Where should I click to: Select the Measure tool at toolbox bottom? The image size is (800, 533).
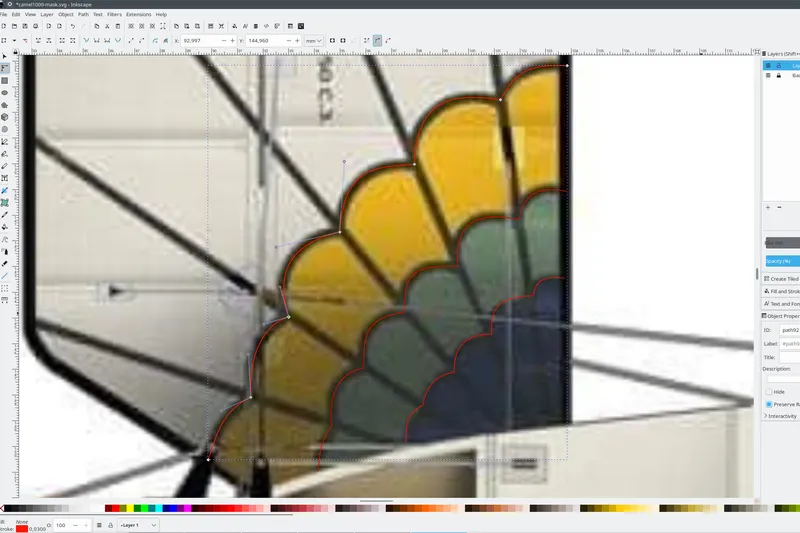tap(5, 300)
